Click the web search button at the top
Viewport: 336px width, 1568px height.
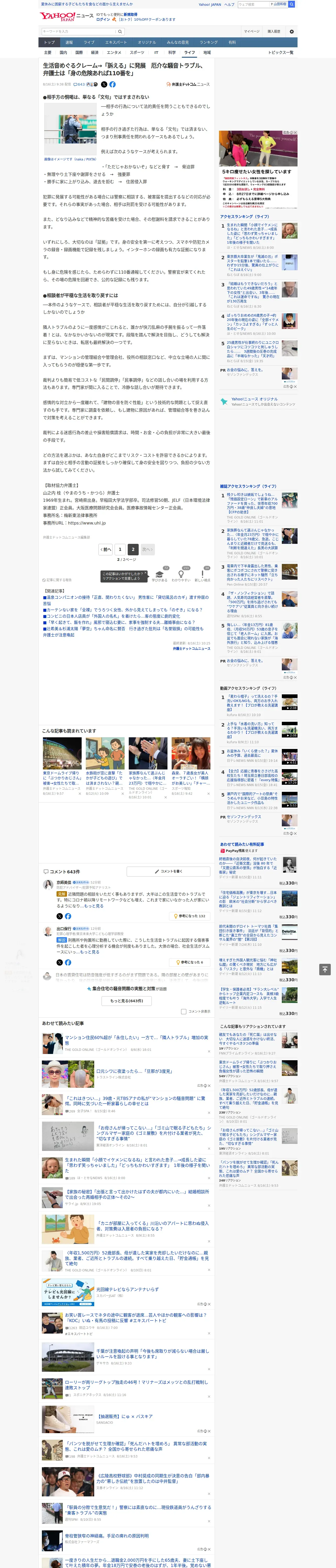(x=292, y=4)
